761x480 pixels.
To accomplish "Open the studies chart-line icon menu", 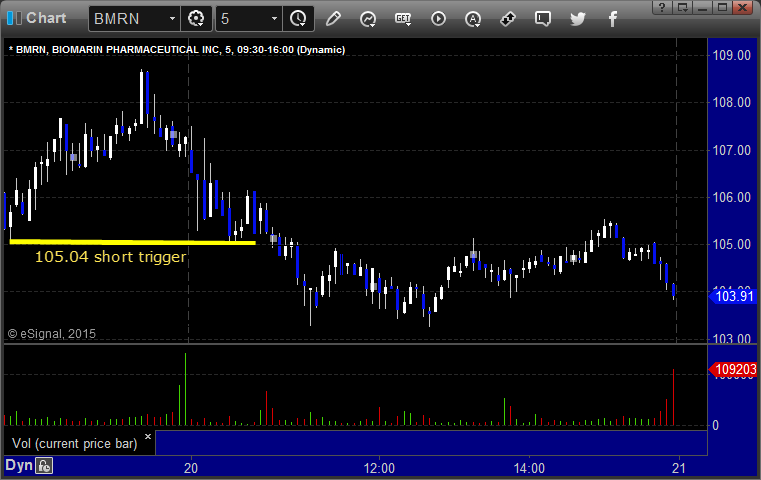I will click(x=368, y=19).
